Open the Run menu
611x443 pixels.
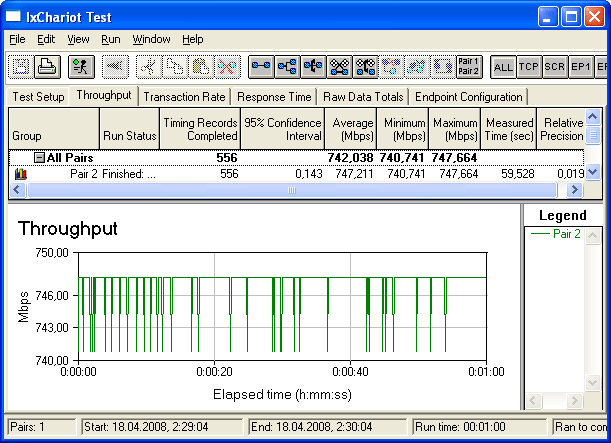click(x=111, y=39)
